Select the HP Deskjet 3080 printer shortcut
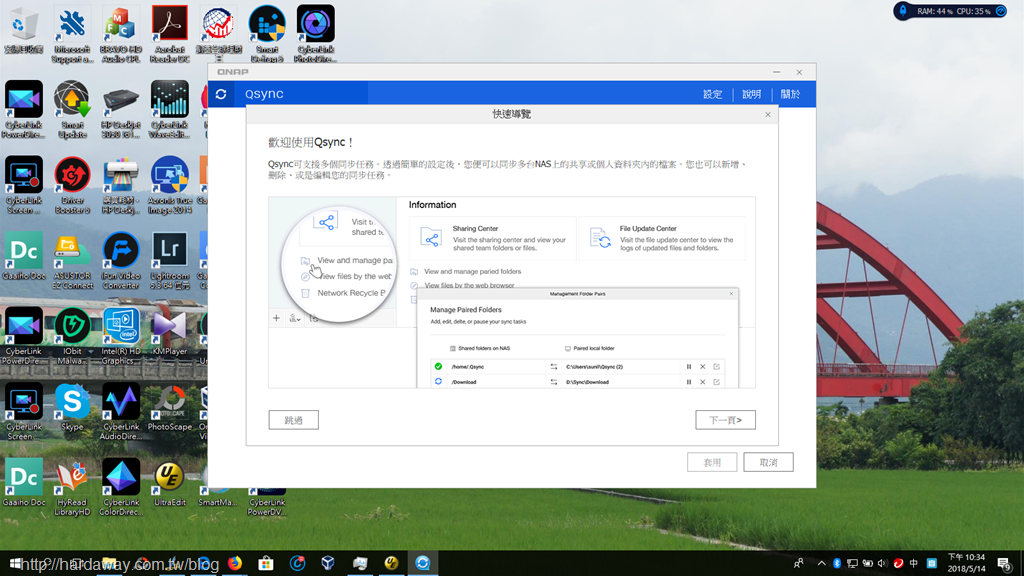The width and height of the screenshot is (1024, 576). pos(121,109)
